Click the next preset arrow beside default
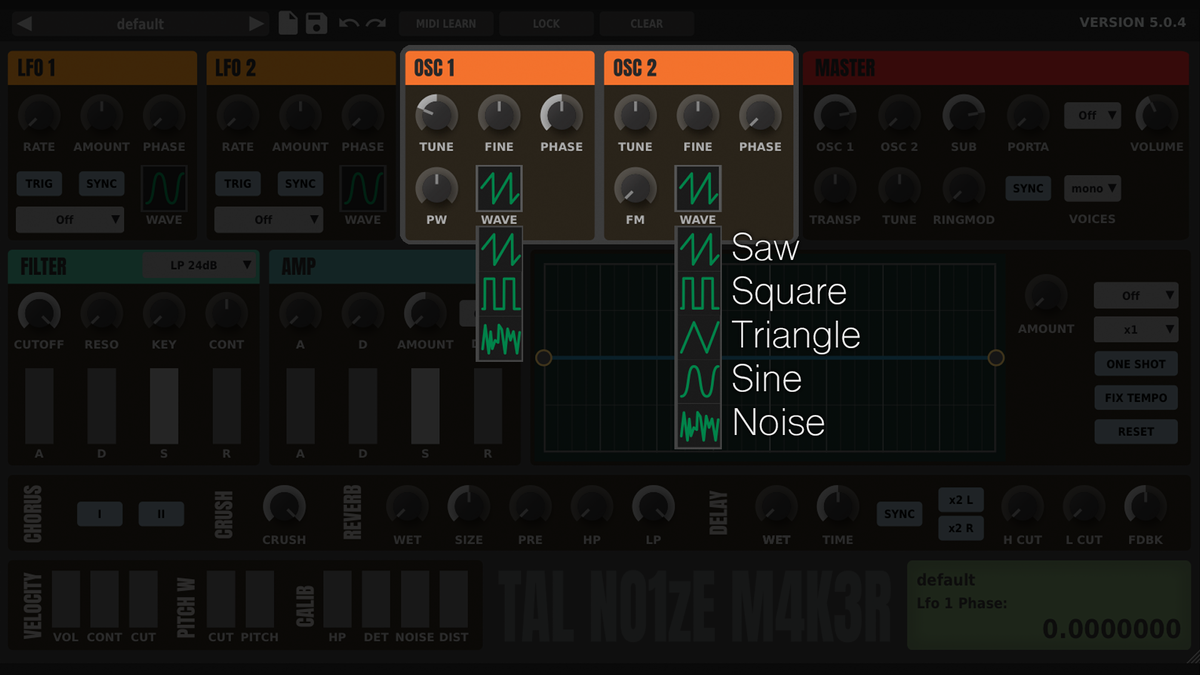1200x675 pixels. click(x=258, y=22)
